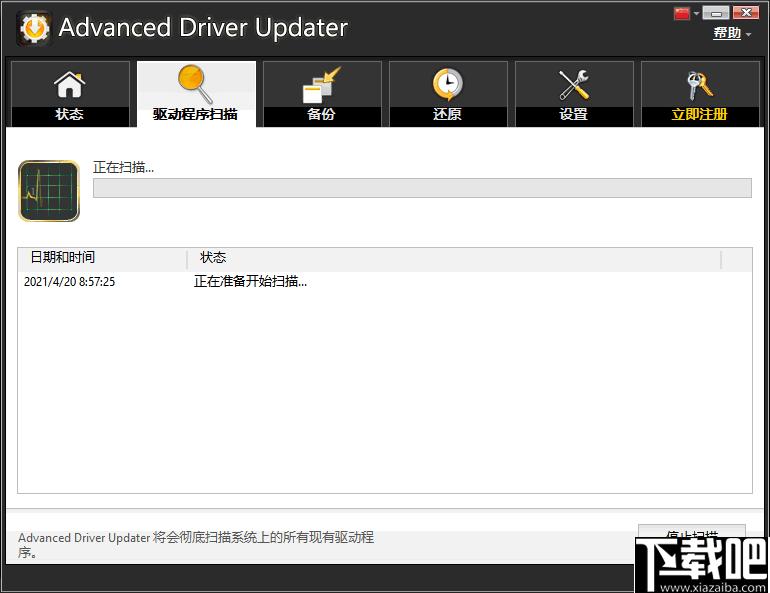770x593 pixels.
Task: Click the restore clock icon
Action: [447, 84]
